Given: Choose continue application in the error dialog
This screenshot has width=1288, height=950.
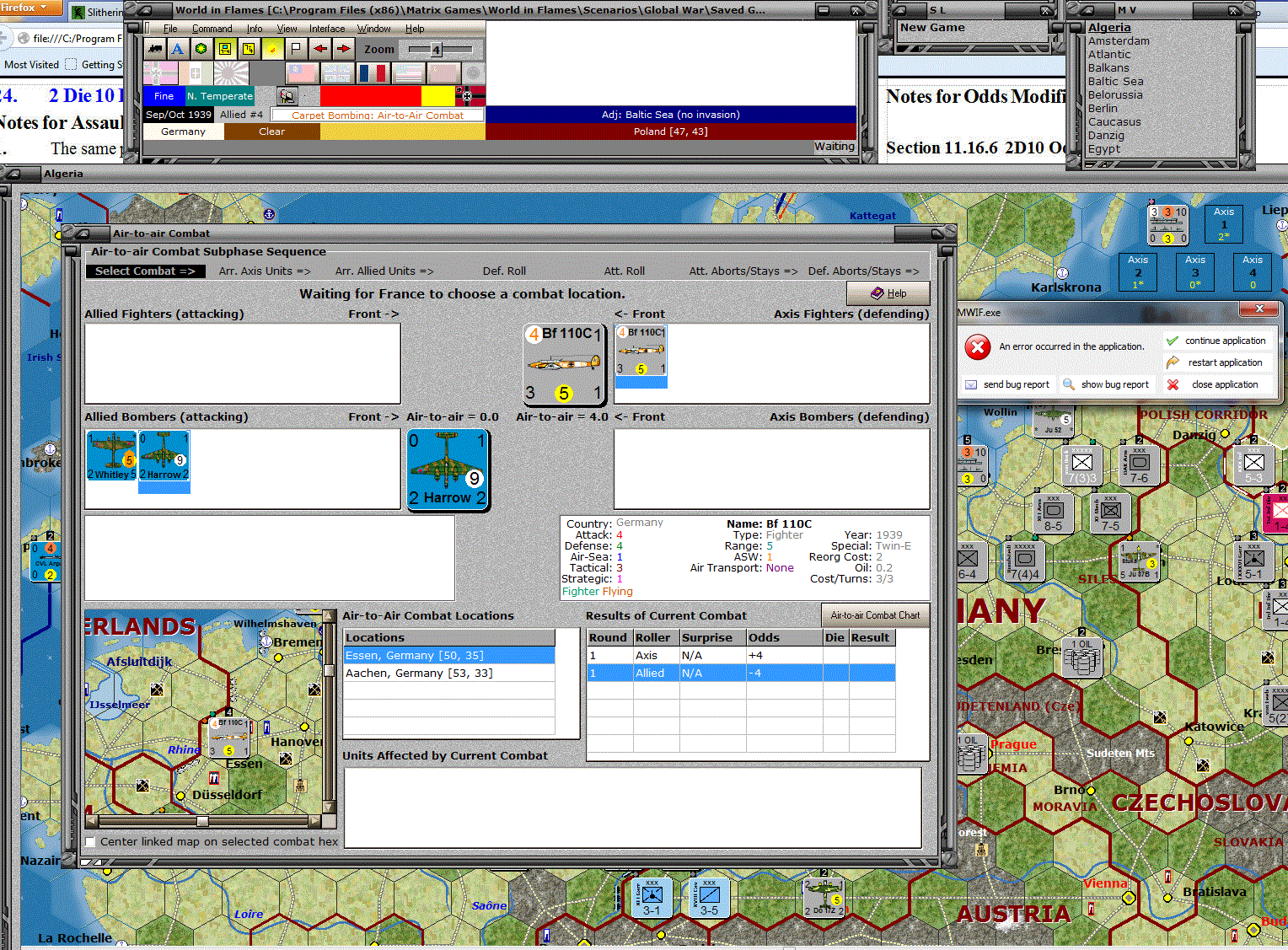Looking at the screenshot, I should click(x=1217, y=341).
